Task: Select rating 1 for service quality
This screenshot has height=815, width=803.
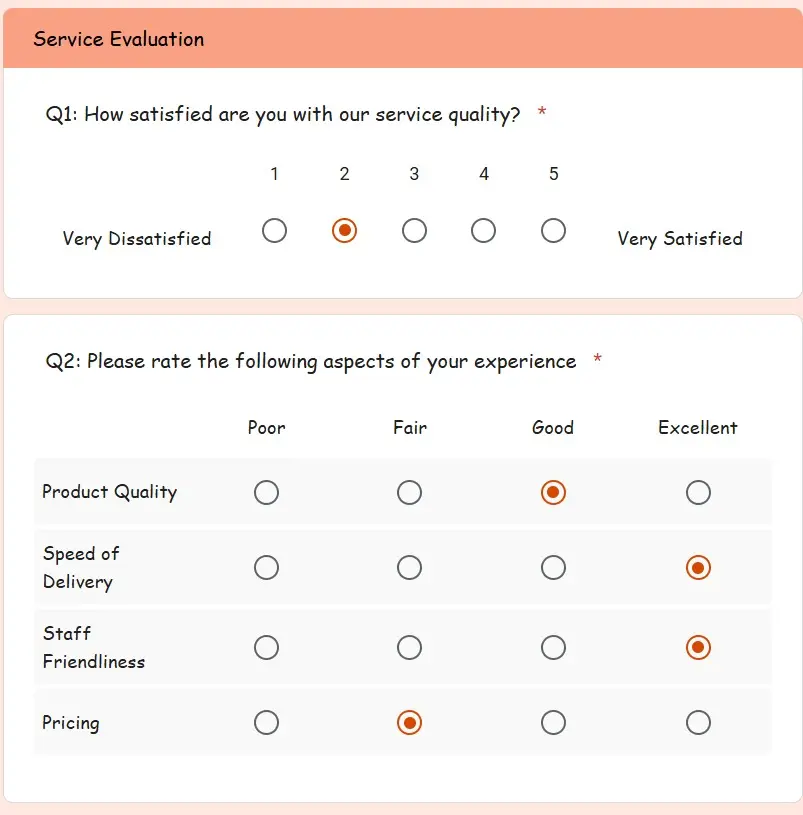Action: pyautogui.click(x=274, y=230)
